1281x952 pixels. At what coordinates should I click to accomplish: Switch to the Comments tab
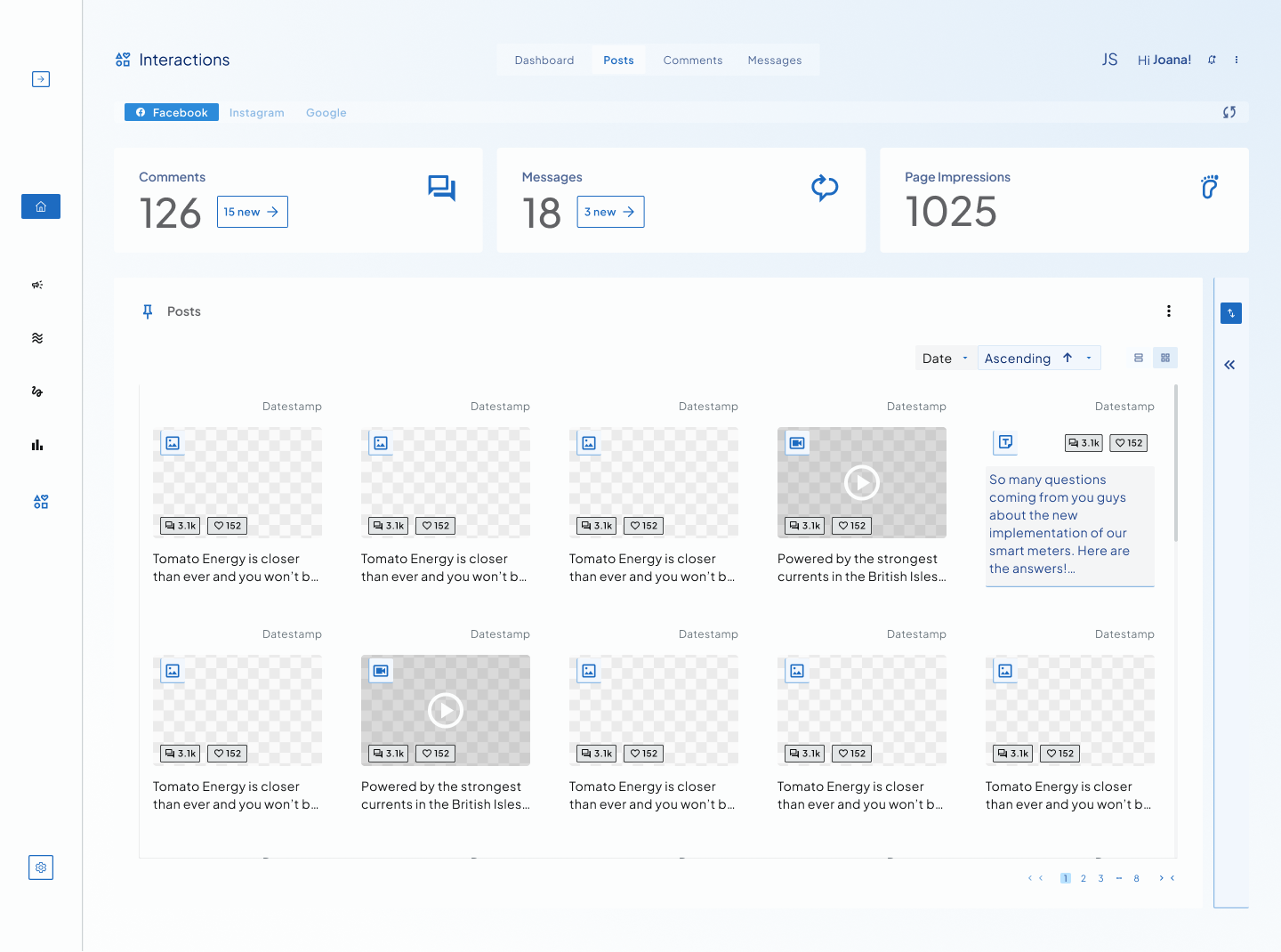pos(692,60)
